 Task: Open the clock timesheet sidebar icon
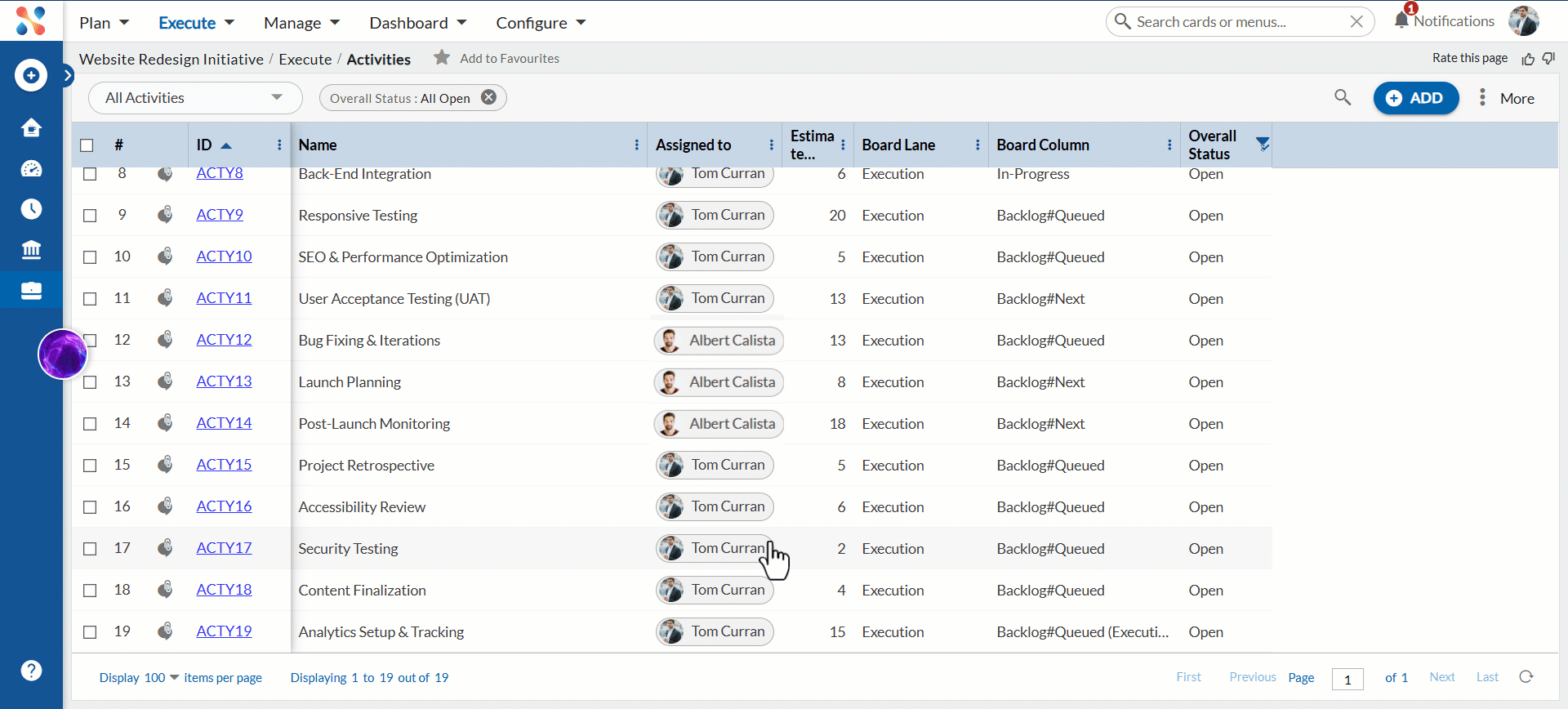31,209
